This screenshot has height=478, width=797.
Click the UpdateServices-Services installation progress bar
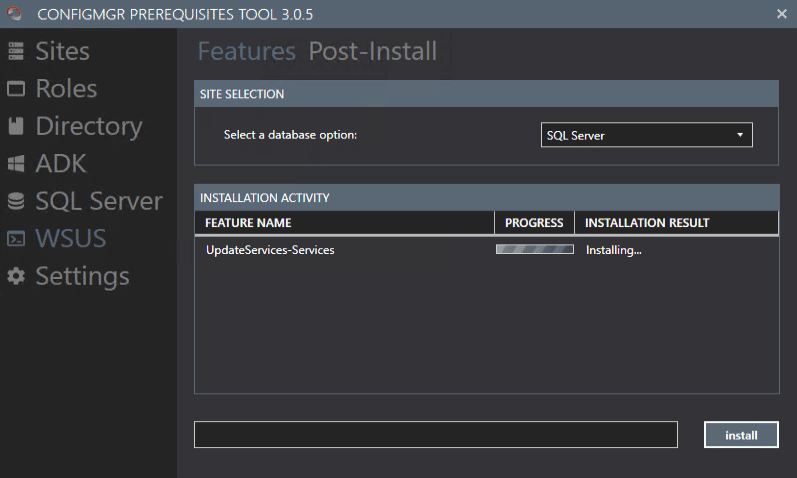534,250
